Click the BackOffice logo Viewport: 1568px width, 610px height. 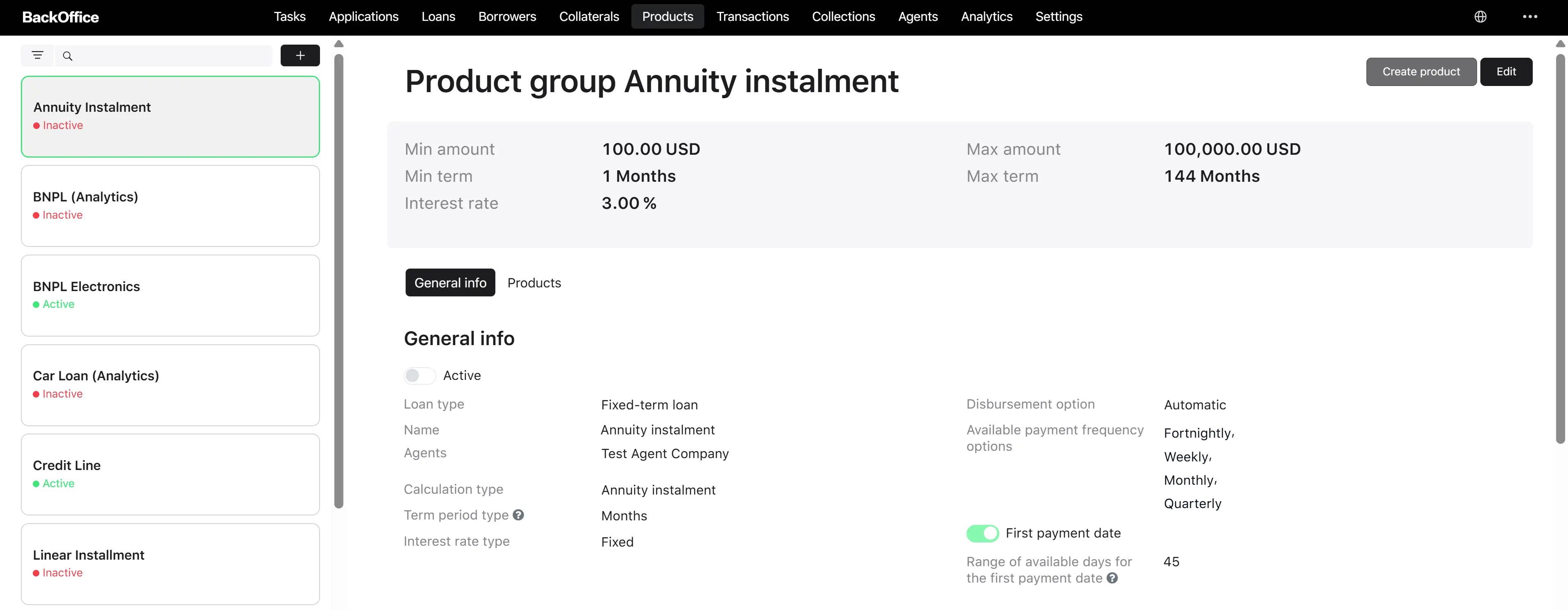[x=60, y=17]
